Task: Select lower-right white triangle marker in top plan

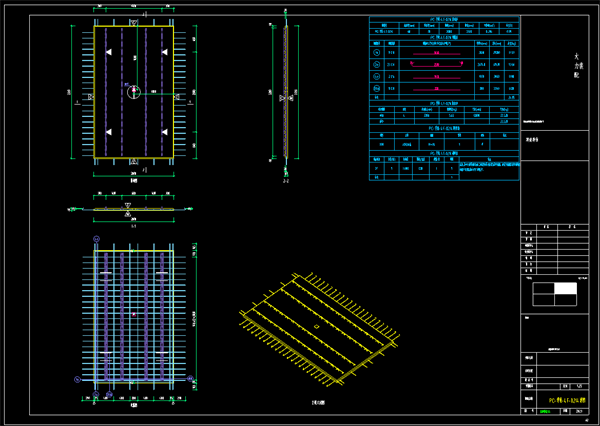Action: (164, 132)
